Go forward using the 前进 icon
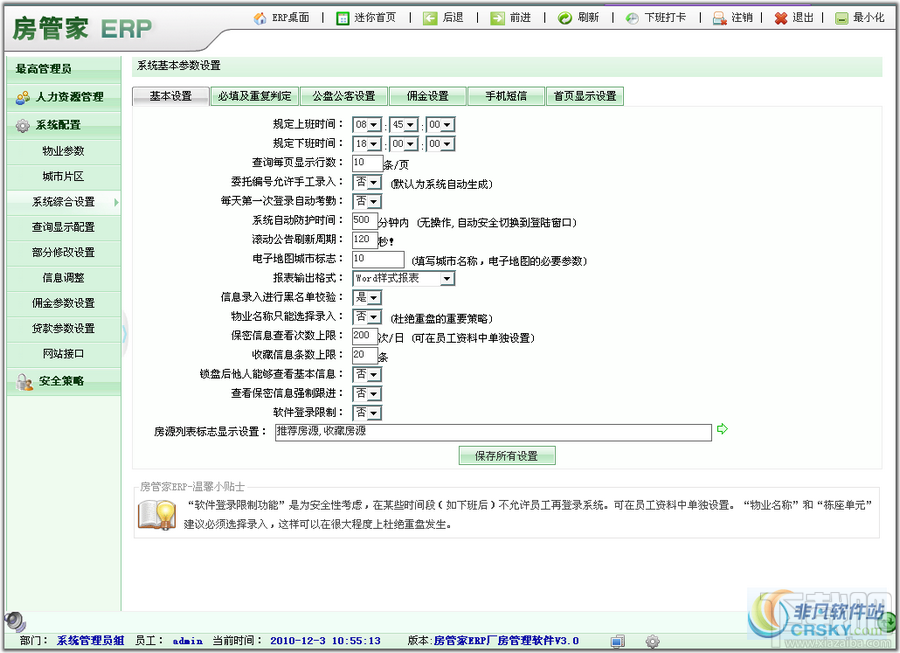 pyautogui.click(x=498, y=18)
